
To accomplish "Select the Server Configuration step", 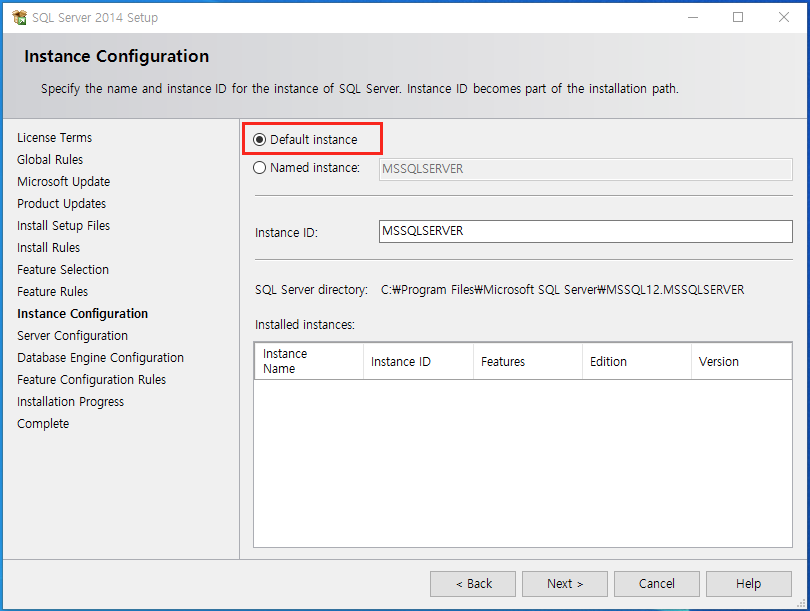I will click(x=72, y=336).
